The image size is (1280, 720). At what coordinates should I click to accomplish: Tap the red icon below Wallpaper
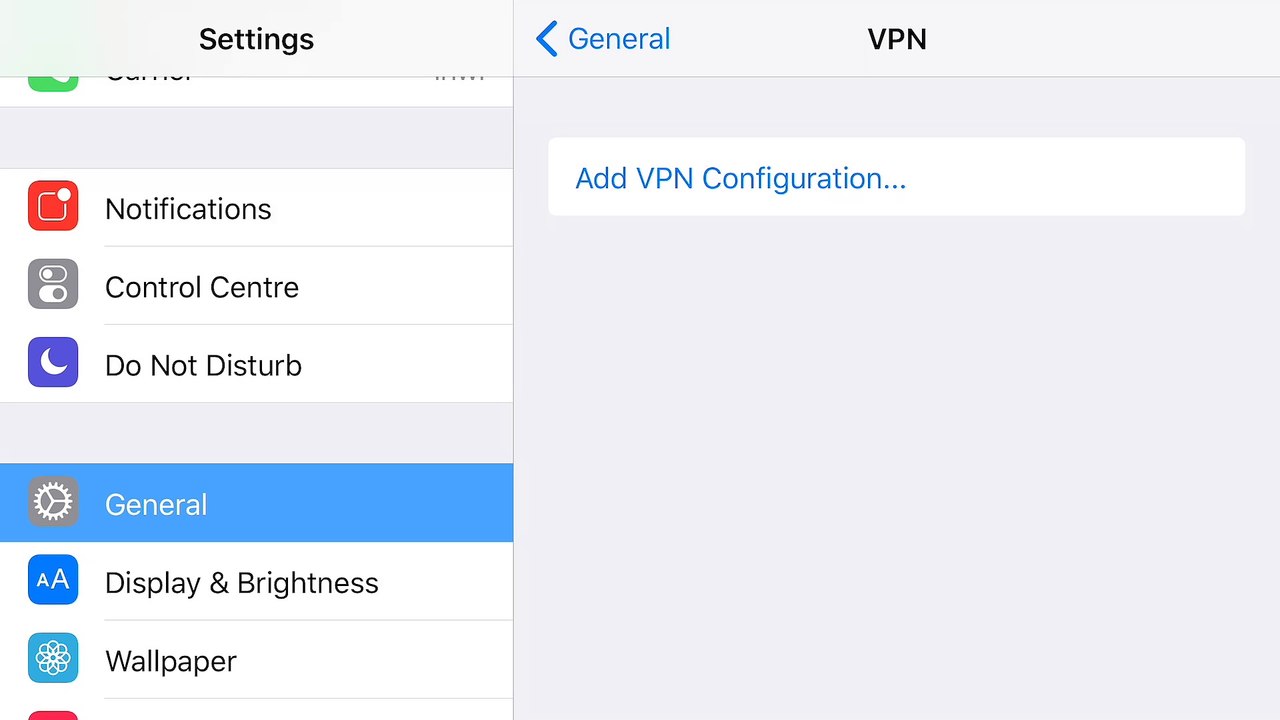coord(53,715)
